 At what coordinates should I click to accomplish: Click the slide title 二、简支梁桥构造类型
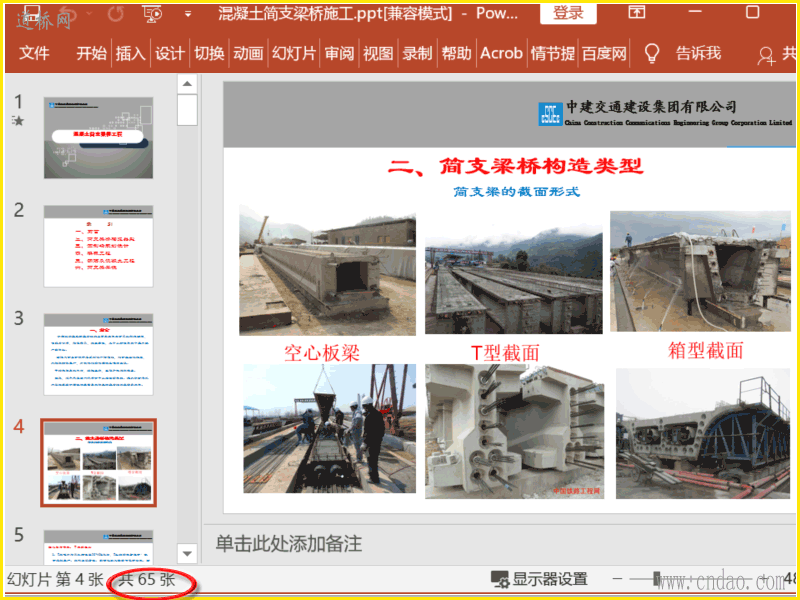coord(515,166)
